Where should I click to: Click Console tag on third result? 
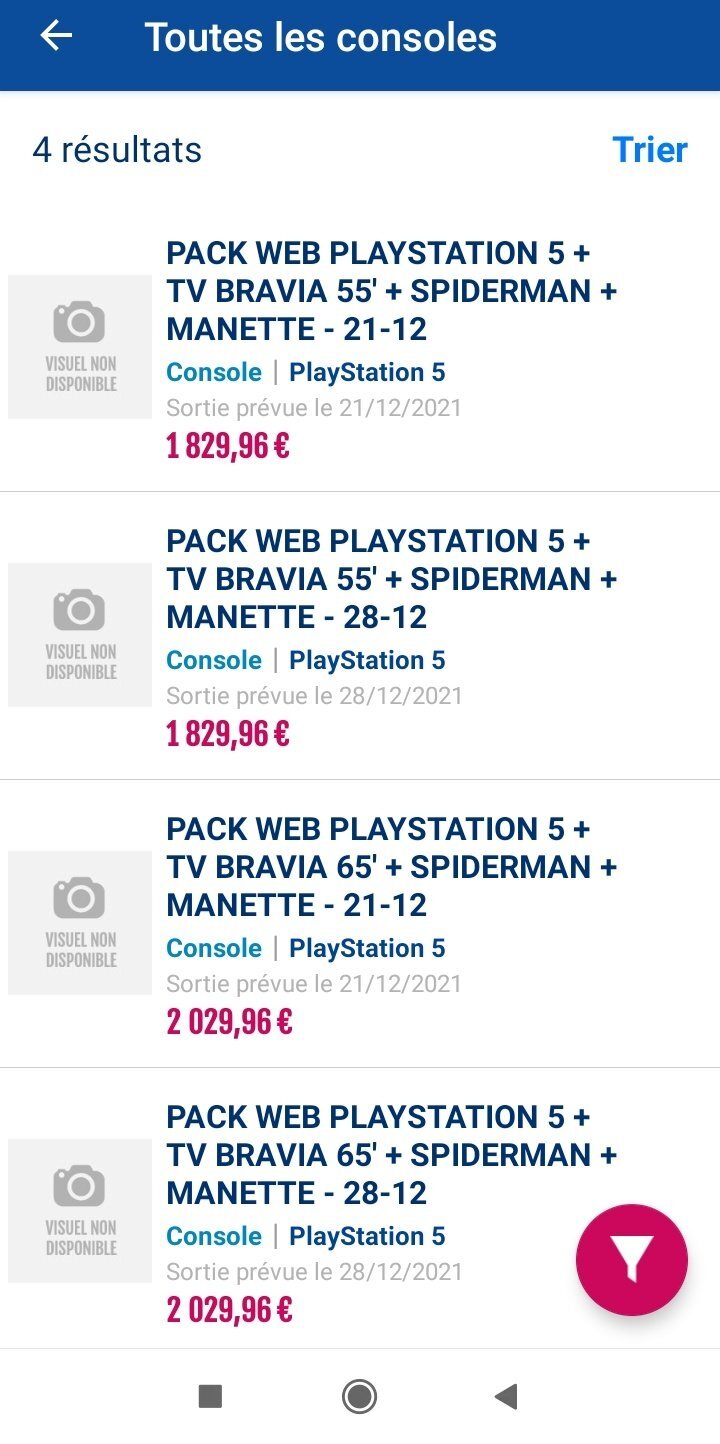(214, 949)
